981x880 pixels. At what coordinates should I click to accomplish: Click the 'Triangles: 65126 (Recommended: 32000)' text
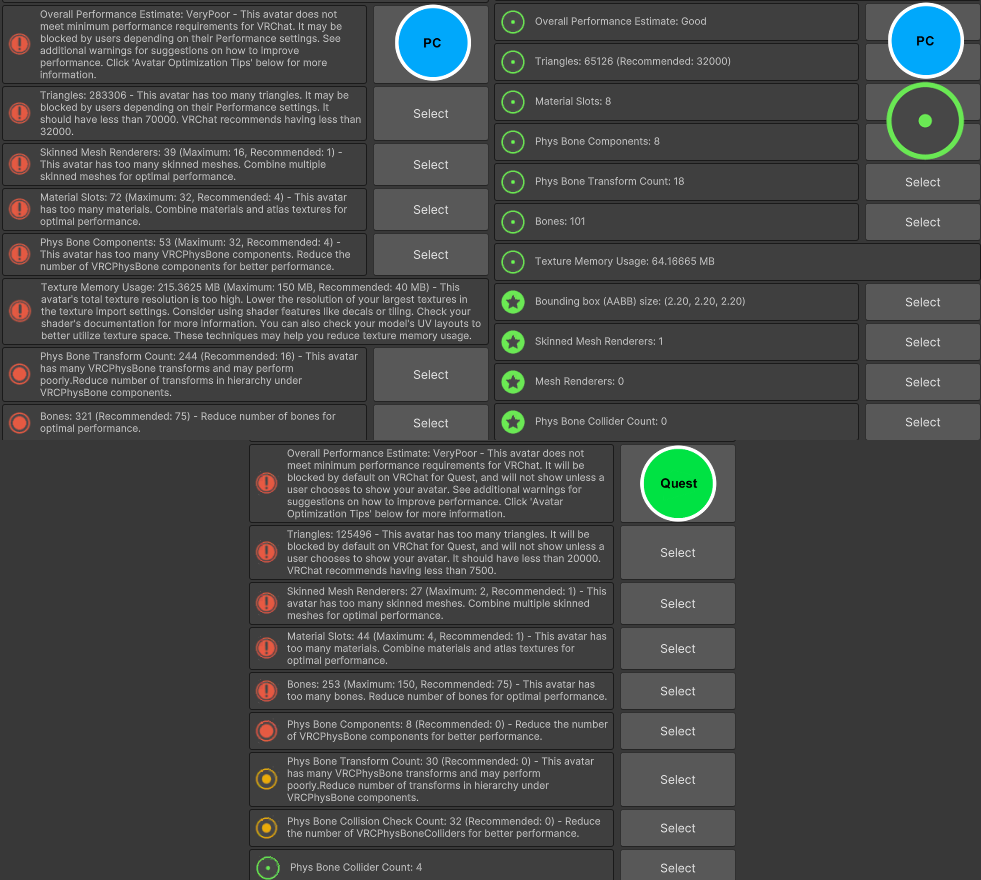pos(633,61)
